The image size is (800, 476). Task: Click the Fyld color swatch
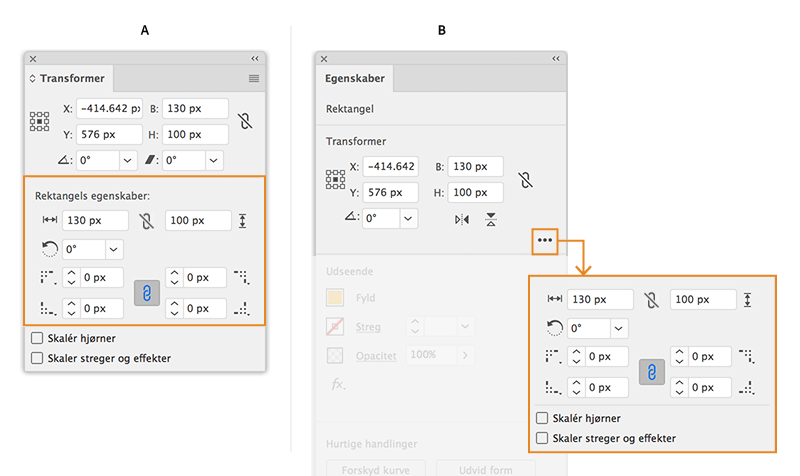[335, 297]
